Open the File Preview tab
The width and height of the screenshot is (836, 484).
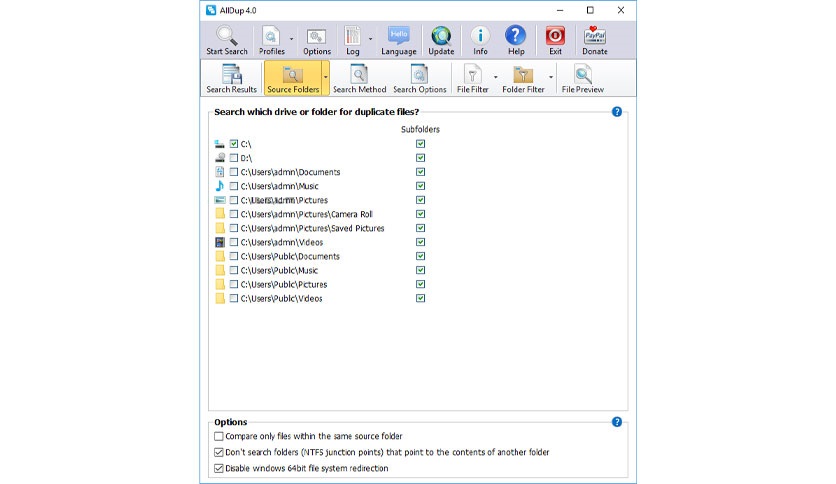coord(582,77)
